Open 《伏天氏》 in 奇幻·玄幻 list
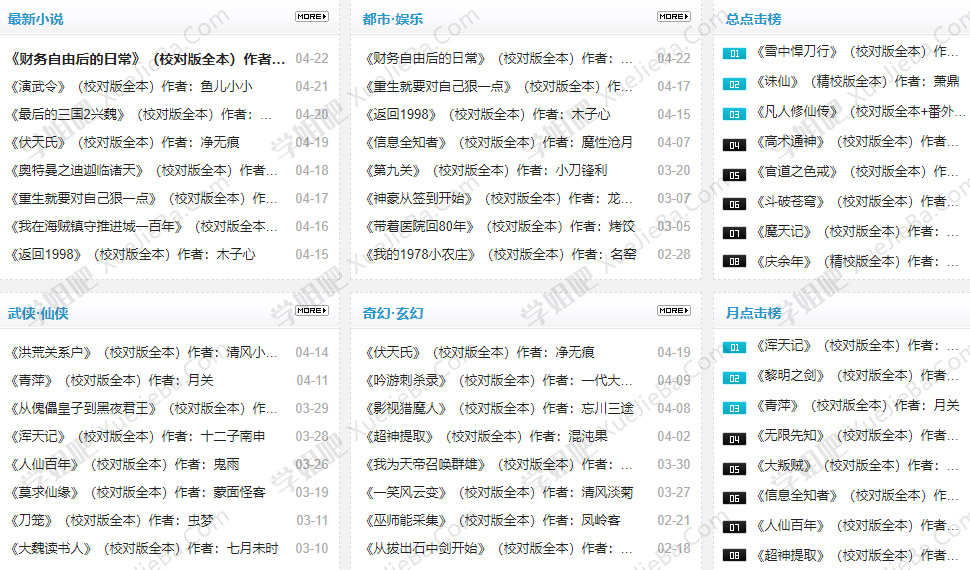Screen dimensions: 970x570 [479, 353]
